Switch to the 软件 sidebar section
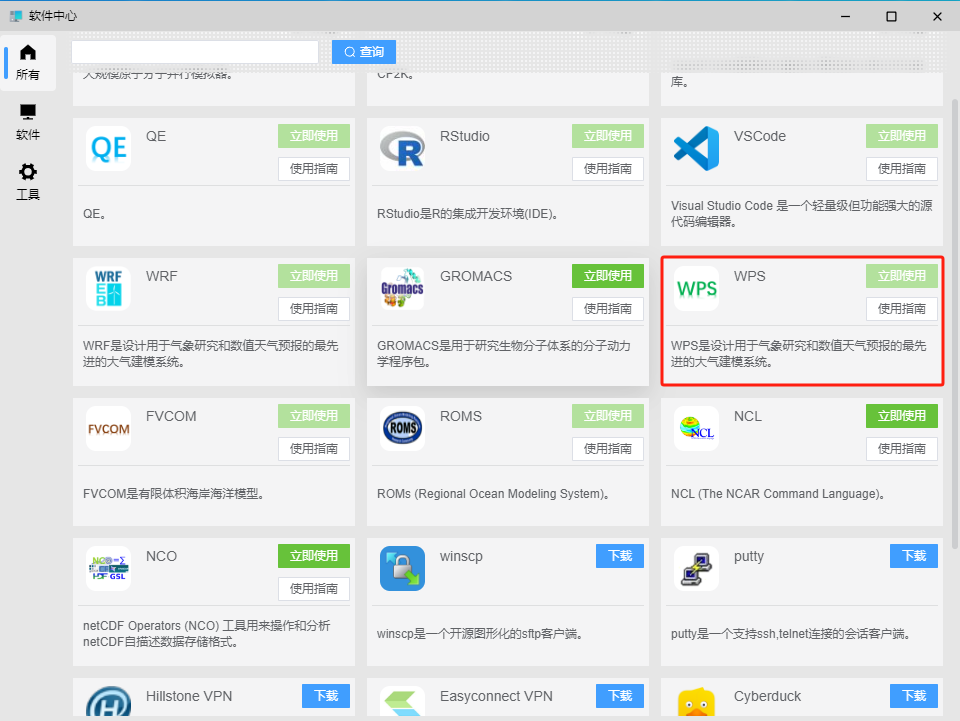This screenshot has height=721, width=960. [28, 122]
